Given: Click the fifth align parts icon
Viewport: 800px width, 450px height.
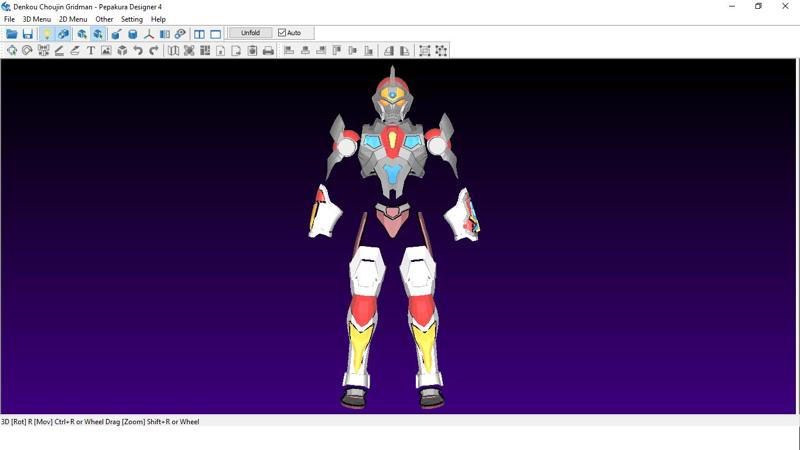Looking at the screenshot, I should [353, 50].
